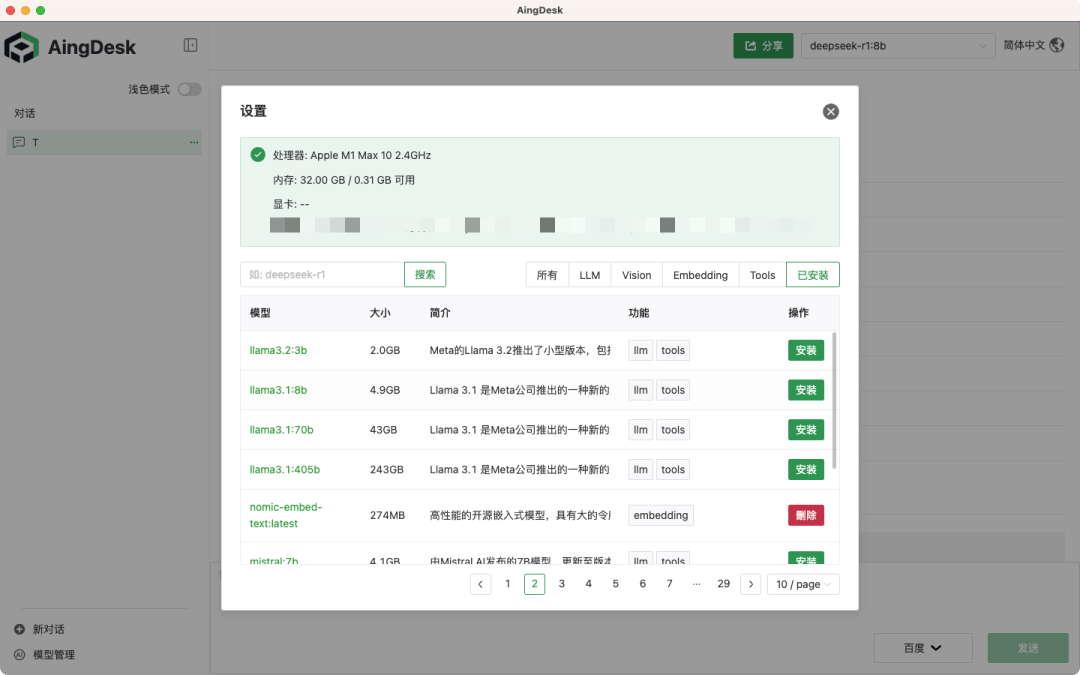Close the 设置 settings dialog
This screenshot has width=1080, height=675.
tap(831, 112)
